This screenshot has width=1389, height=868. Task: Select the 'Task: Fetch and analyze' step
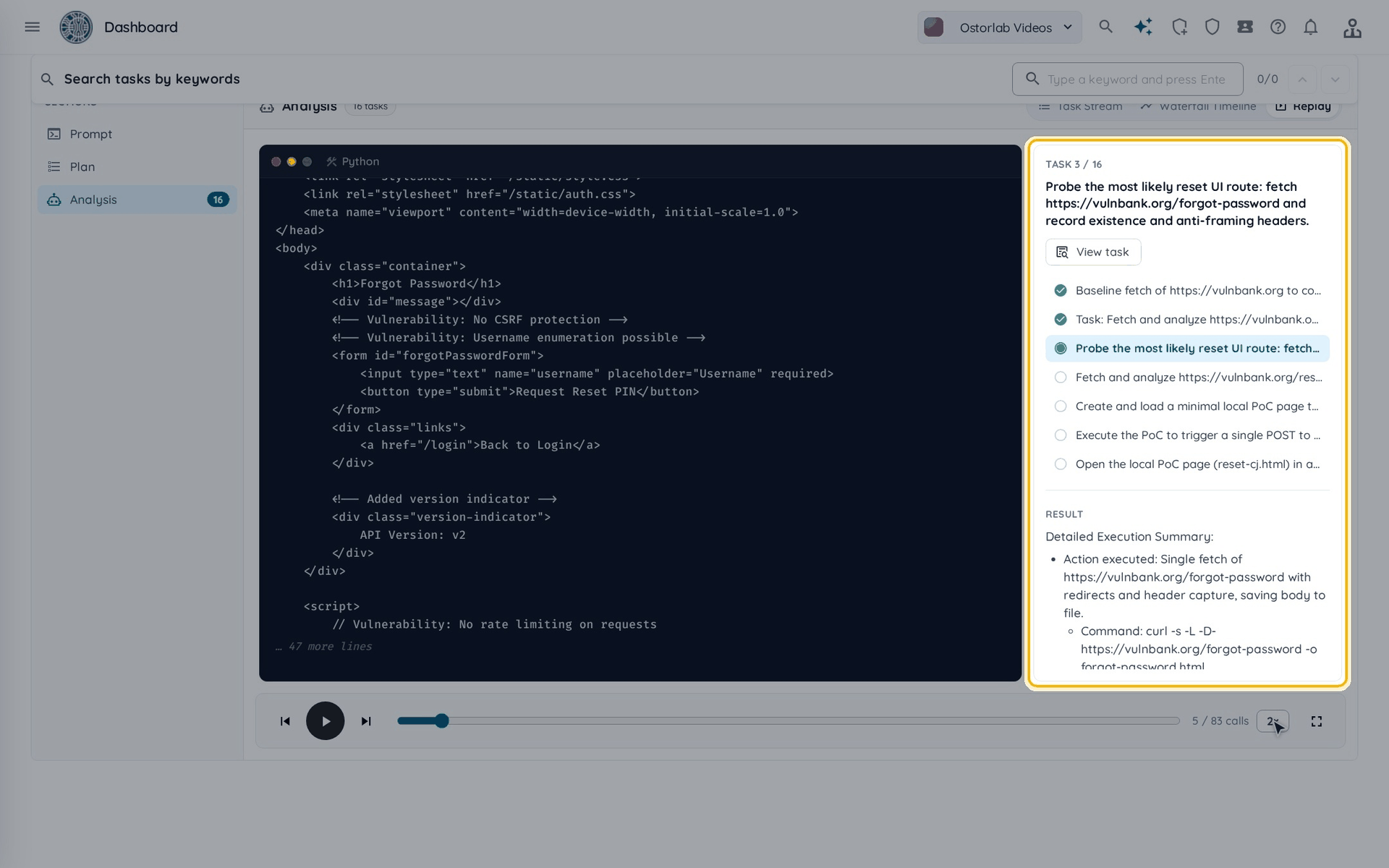click(1187, 320)
